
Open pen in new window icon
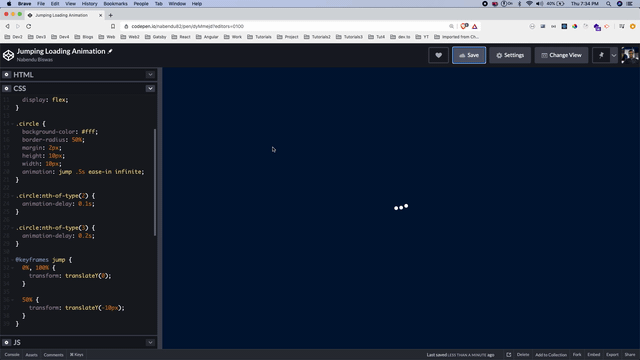point(509,355)
